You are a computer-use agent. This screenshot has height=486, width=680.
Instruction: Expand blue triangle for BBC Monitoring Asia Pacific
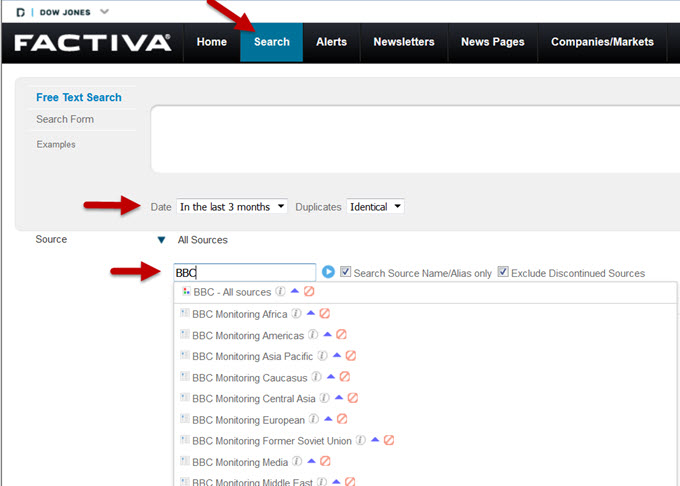337,355
